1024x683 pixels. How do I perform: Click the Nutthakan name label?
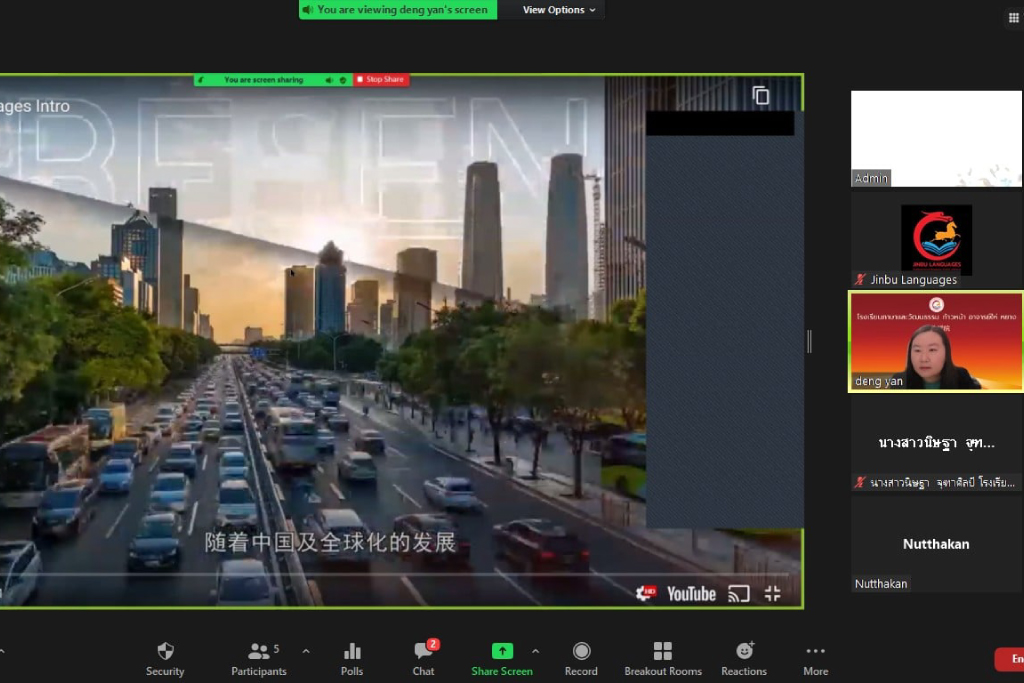(880, 584)
